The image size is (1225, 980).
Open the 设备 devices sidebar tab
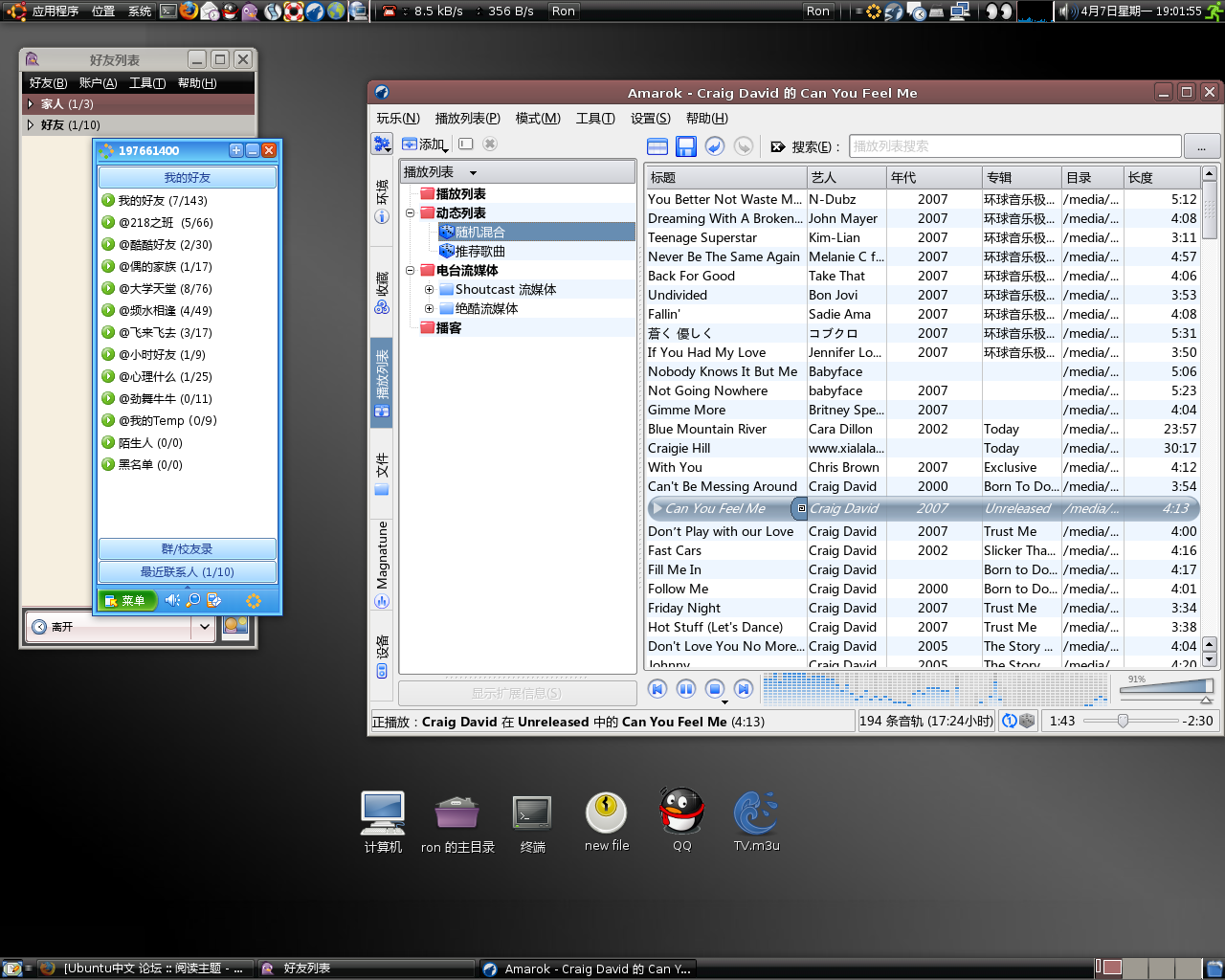tap(382, 657)
